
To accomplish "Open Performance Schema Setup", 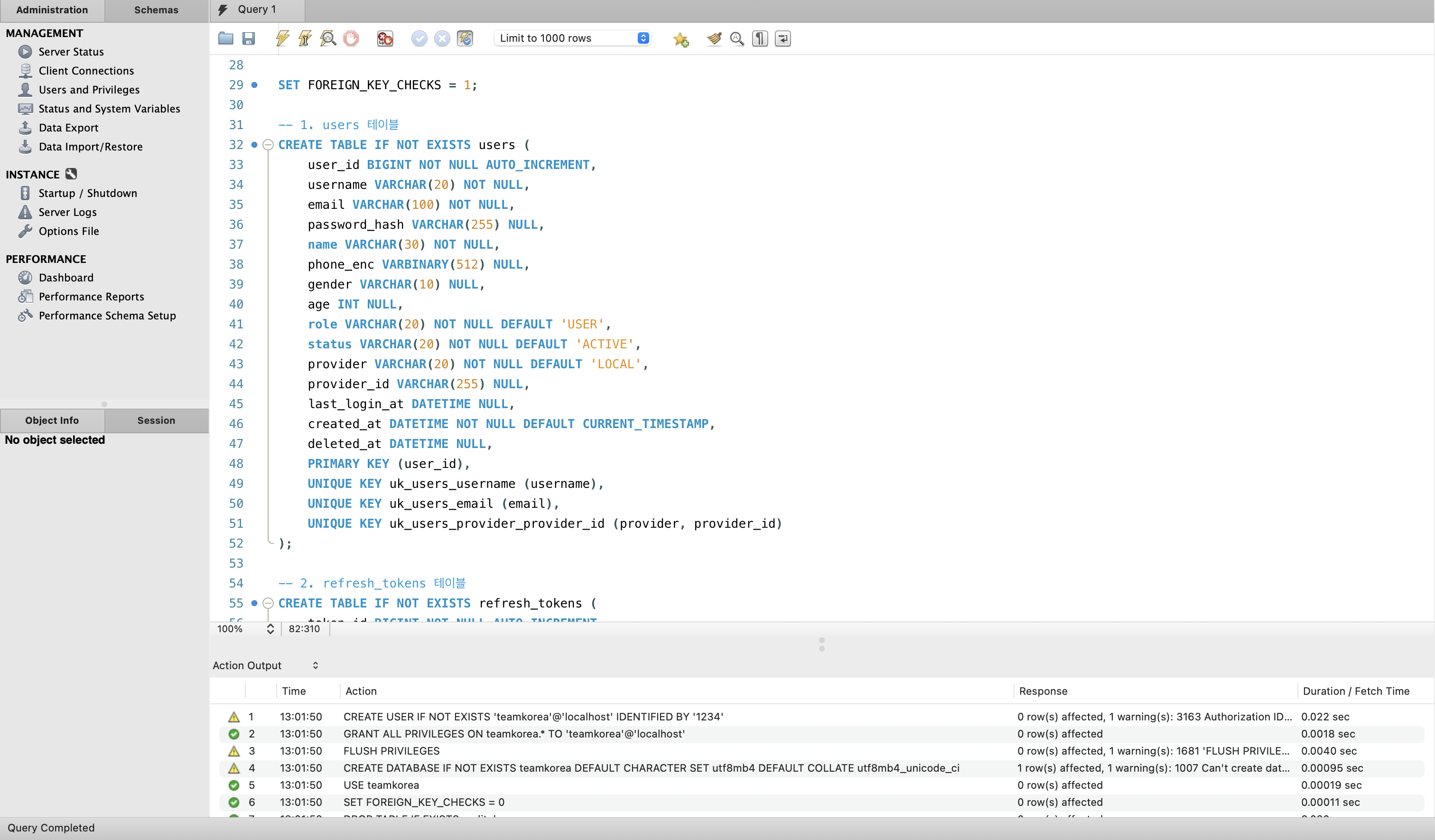I will coord(107,316).
